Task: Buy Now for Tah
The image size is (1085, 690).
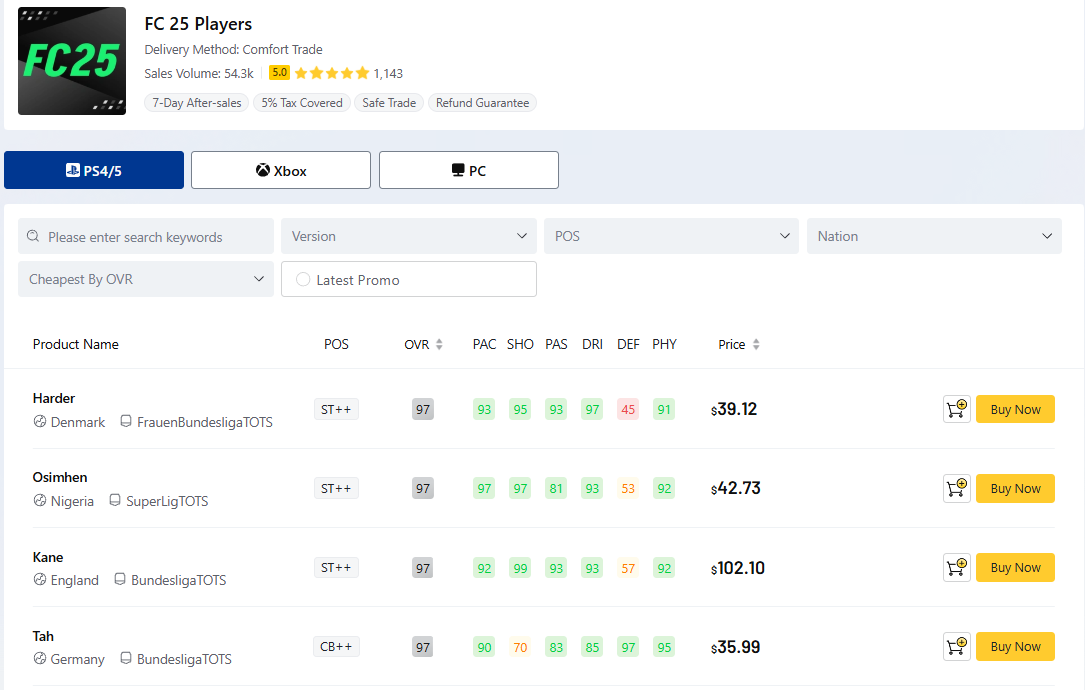Action: tap(1015, 646)
